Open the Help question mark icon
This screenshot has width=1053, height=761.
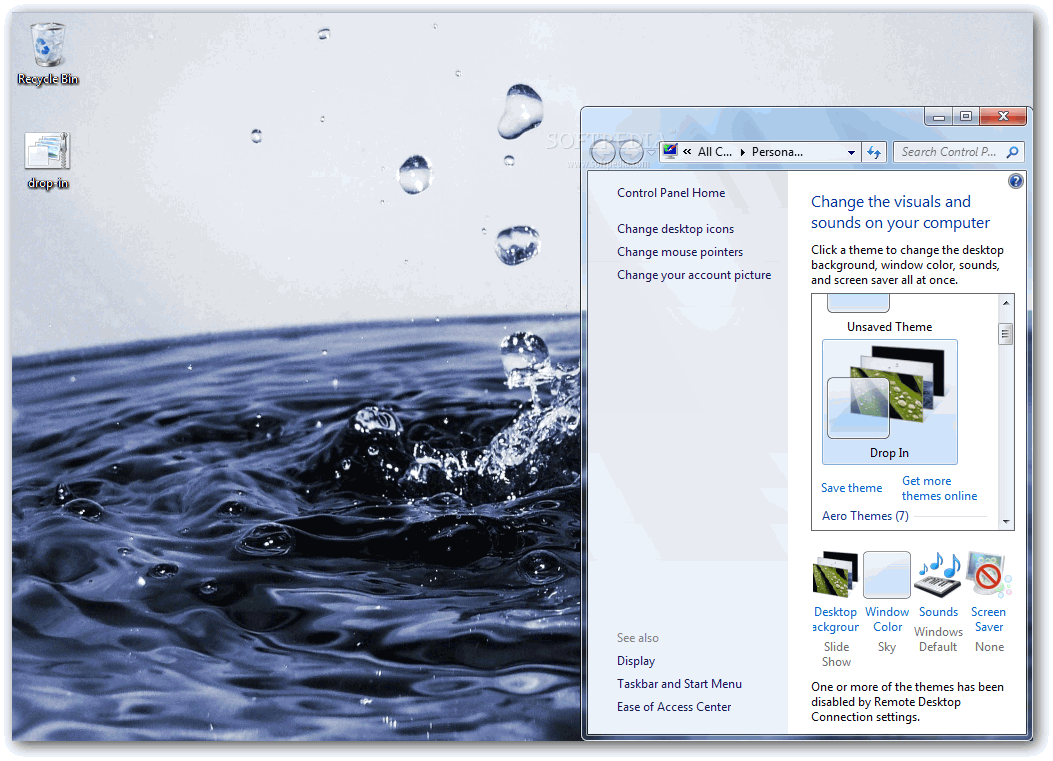tap(1015, 181)
